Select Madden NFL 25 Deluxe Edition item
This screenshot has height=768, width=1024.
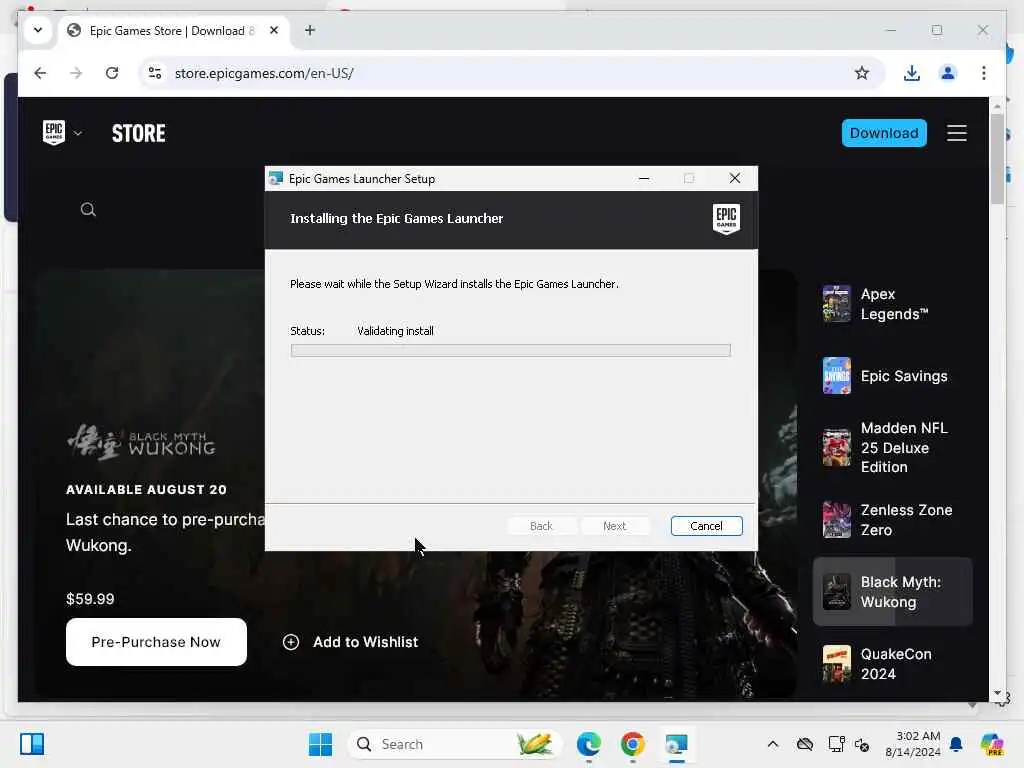pos(892,447)
